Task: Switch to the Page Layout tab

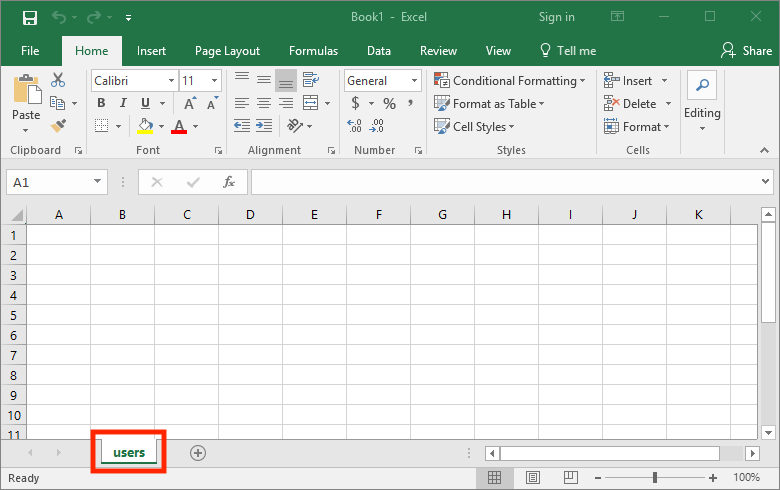Action: [227, 51]
